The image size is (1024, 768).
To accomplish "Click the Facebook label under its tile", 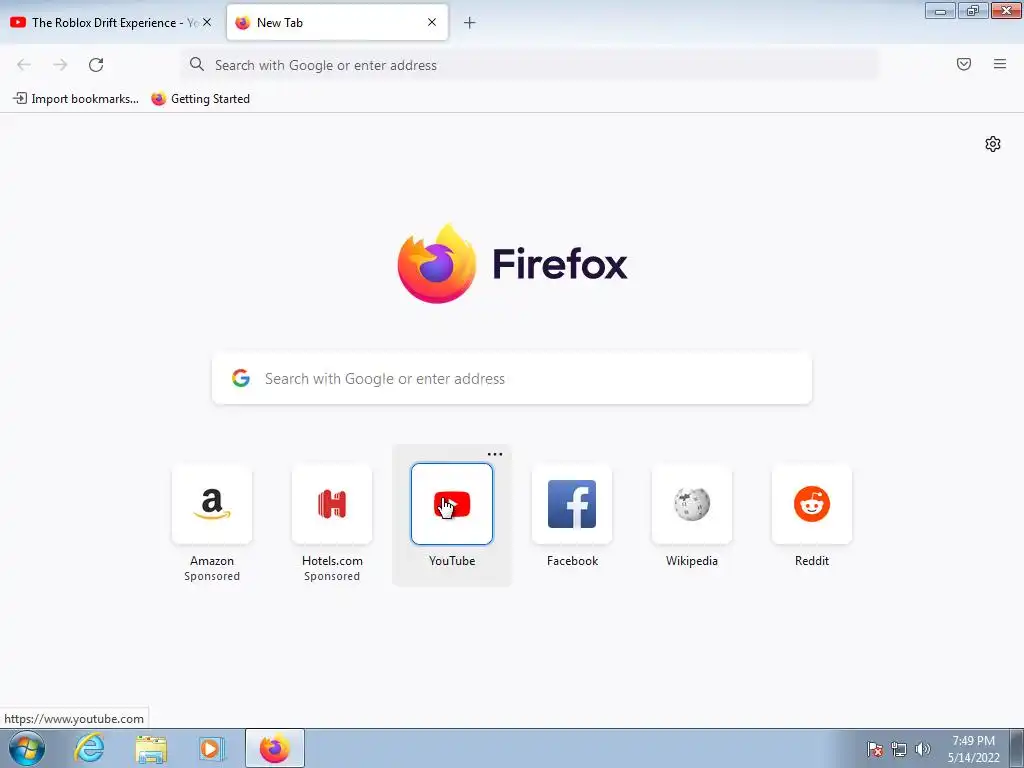I will pos(572,561).
